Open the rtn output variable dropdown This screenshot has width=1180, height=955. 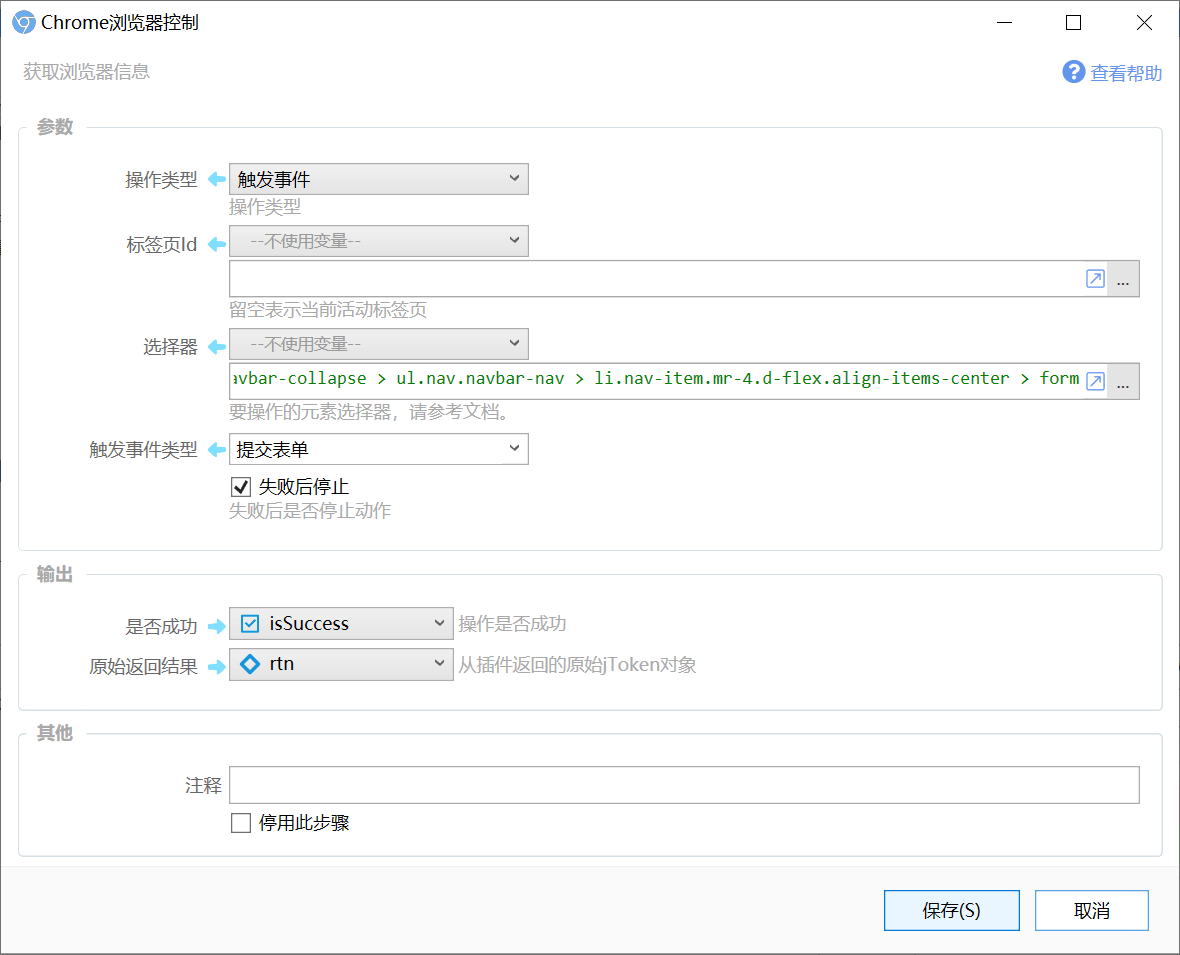coord(341,664)
